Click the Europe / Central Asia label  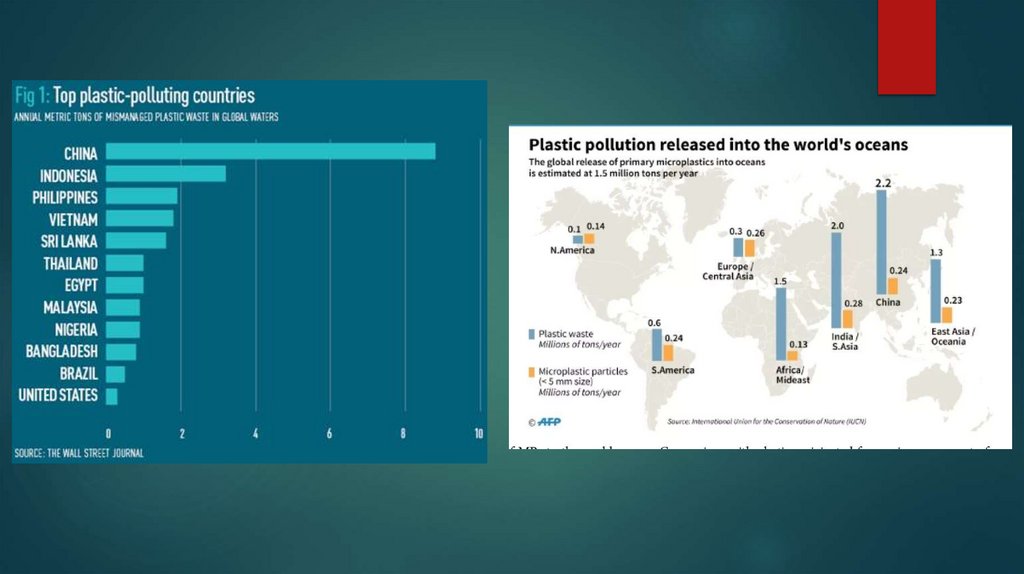(728, 271)
